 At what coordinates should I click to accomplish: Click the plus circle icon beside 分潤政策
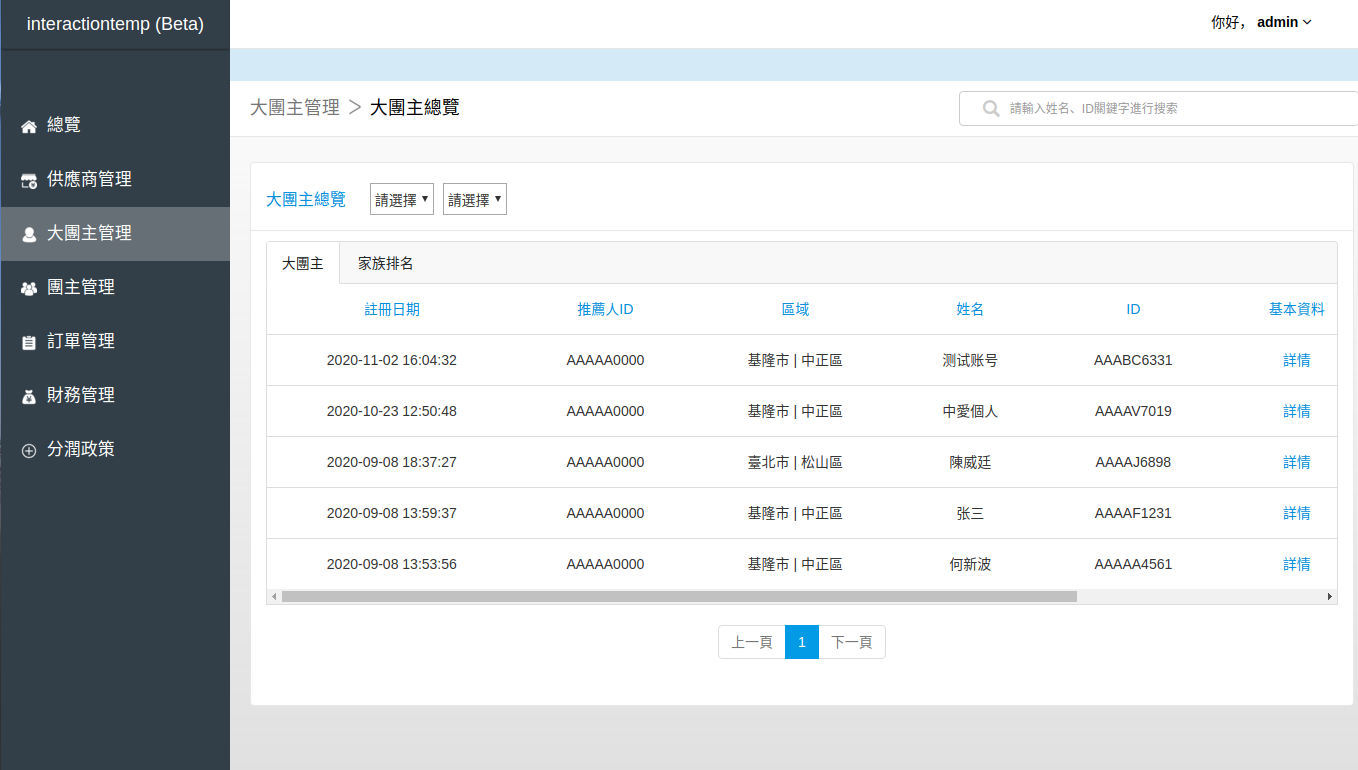tap(29, 450)
